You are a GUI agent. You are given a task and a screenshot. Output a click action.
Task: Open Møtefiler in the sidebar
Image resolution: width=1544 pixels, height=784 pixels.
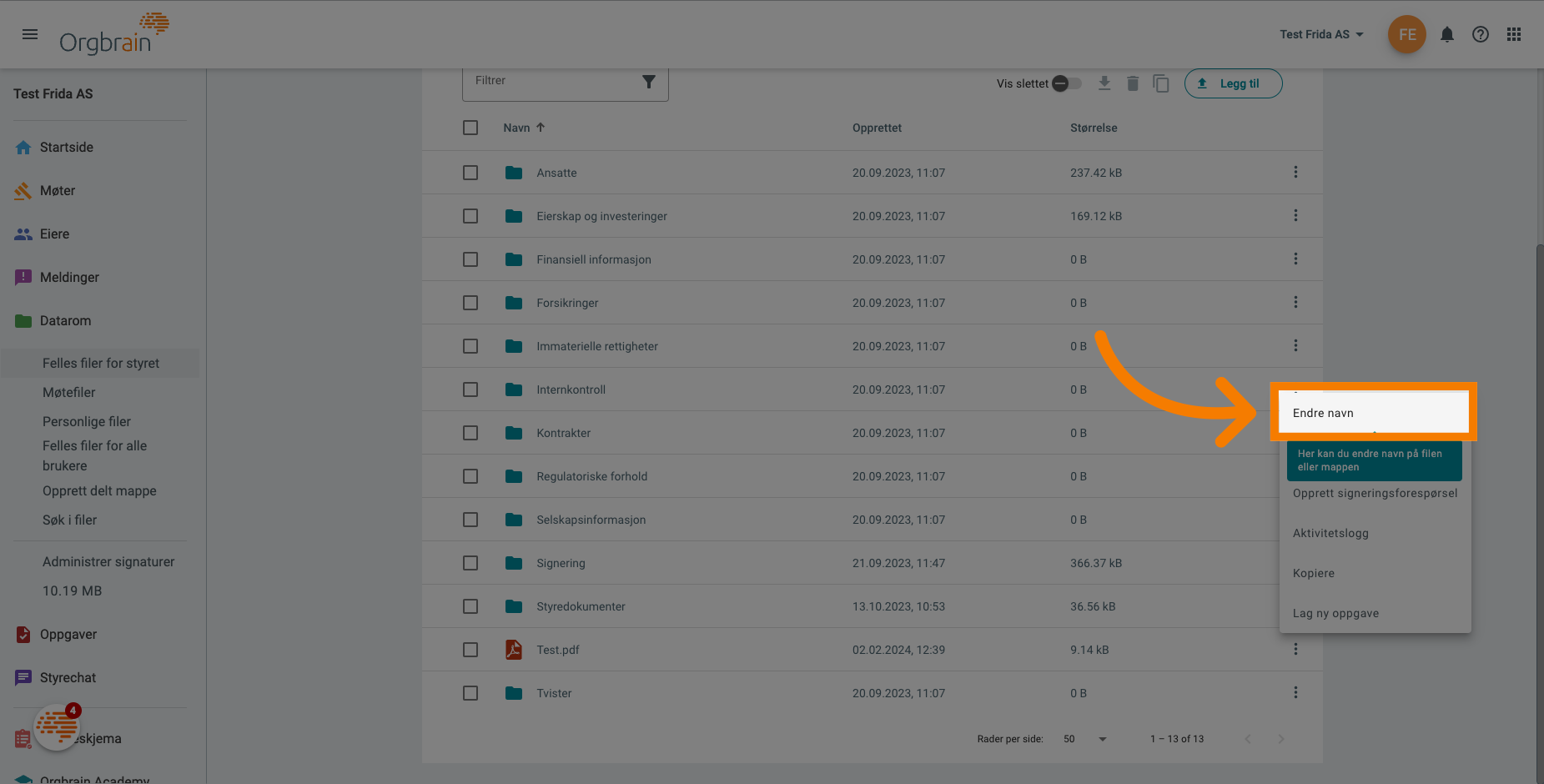point(69,392)
